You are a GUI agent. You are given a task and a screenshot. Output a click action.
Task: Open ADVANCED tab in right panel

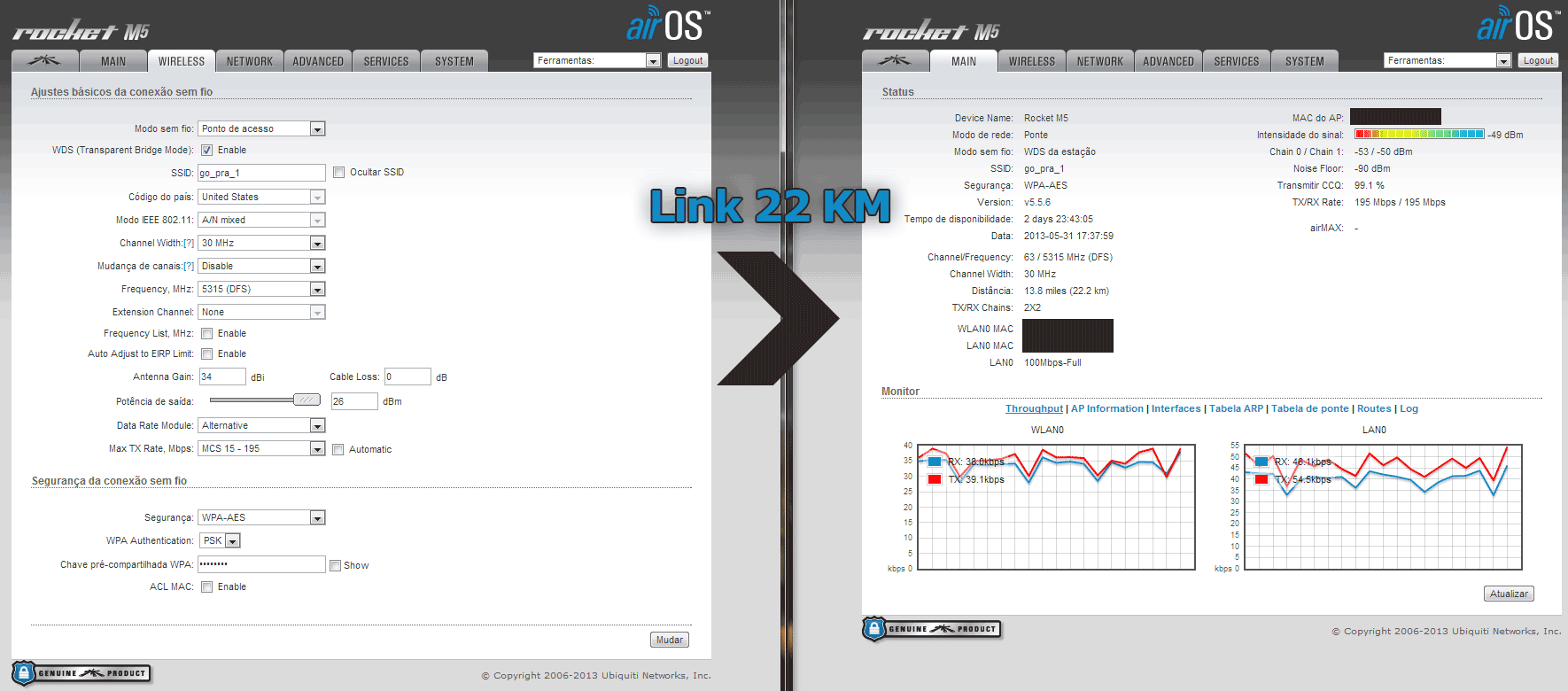tap(1168, 61)
